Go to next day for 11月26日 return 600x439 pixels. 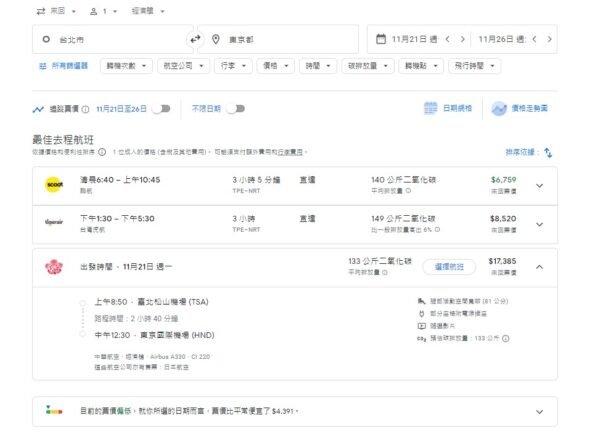[x=549, y=39]
